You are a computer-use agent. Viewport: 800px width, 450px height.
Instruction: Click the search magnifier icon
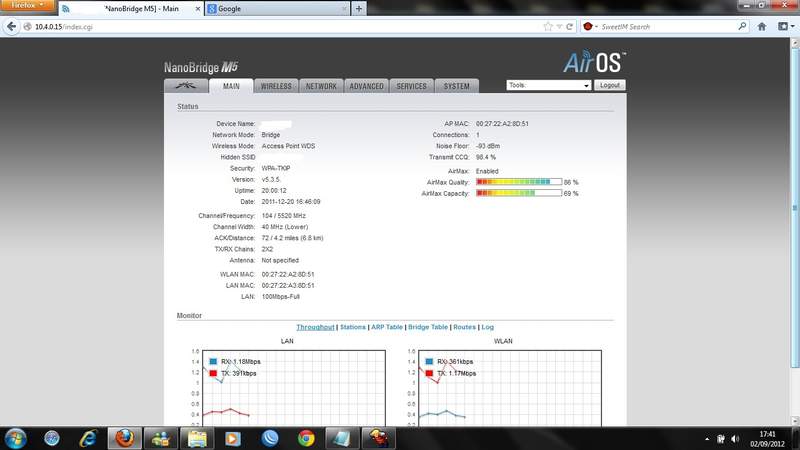click(x=742, y=26)
